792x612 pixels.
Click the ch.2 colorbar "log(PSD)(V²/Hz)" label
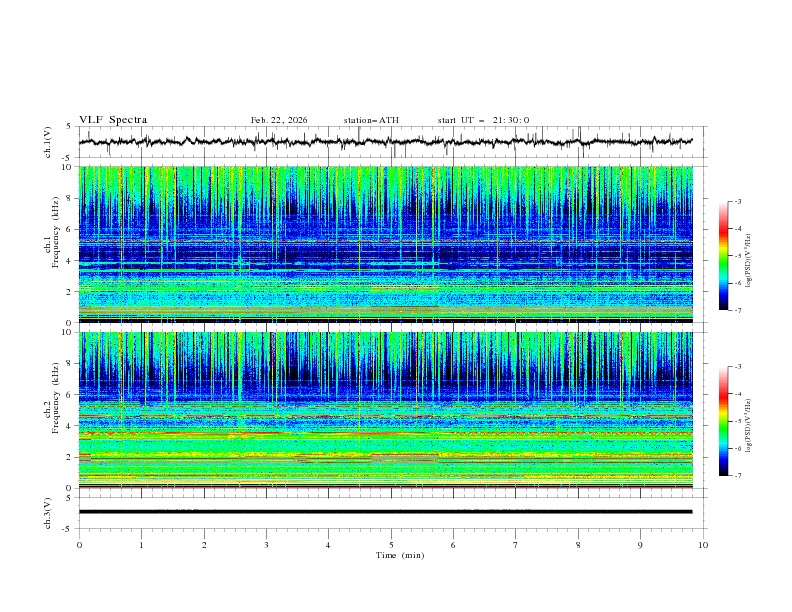click(x=748, y=425)
